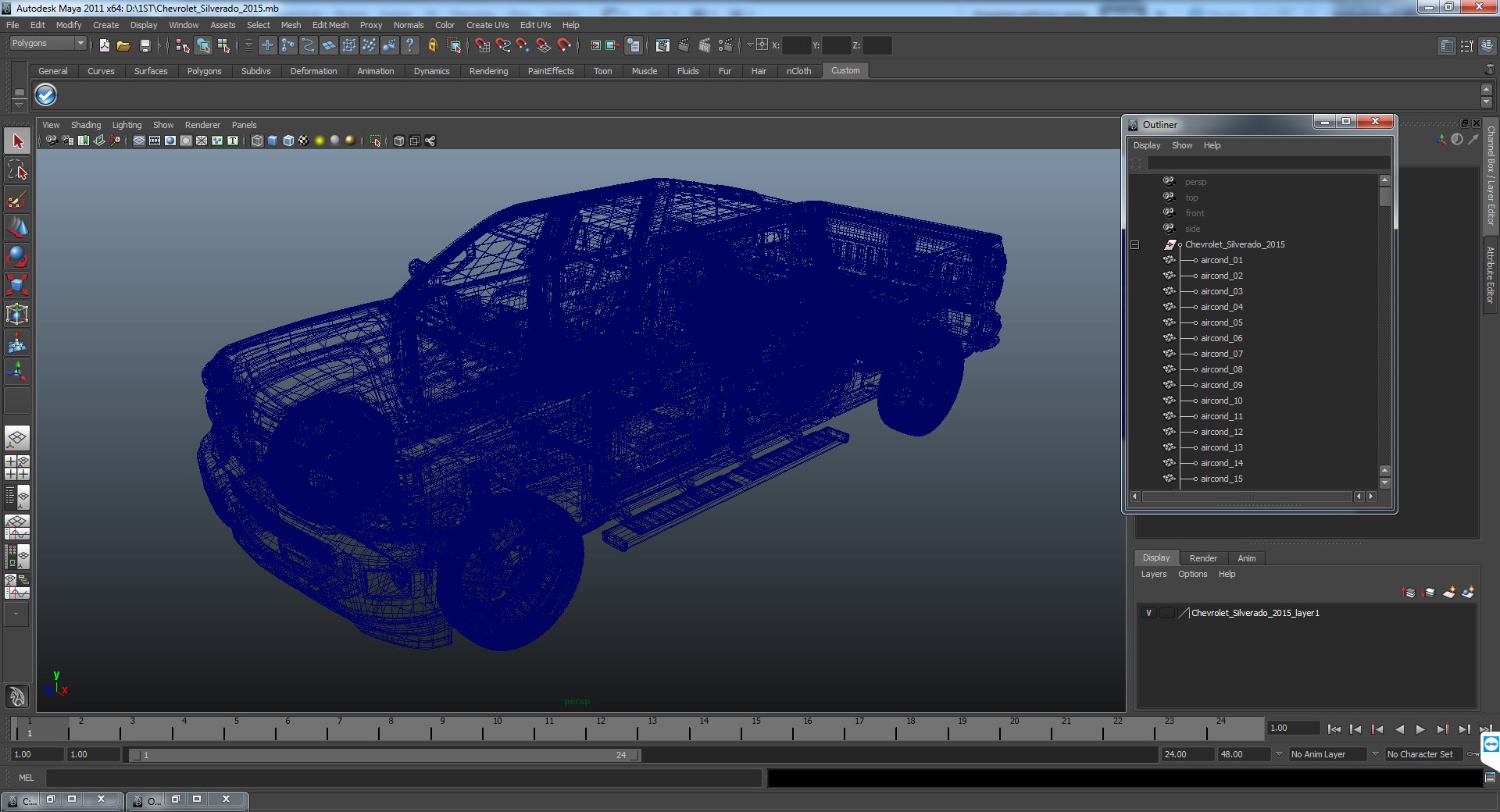
Task: Open the Create UVs menu
Action: coord(487,25)
